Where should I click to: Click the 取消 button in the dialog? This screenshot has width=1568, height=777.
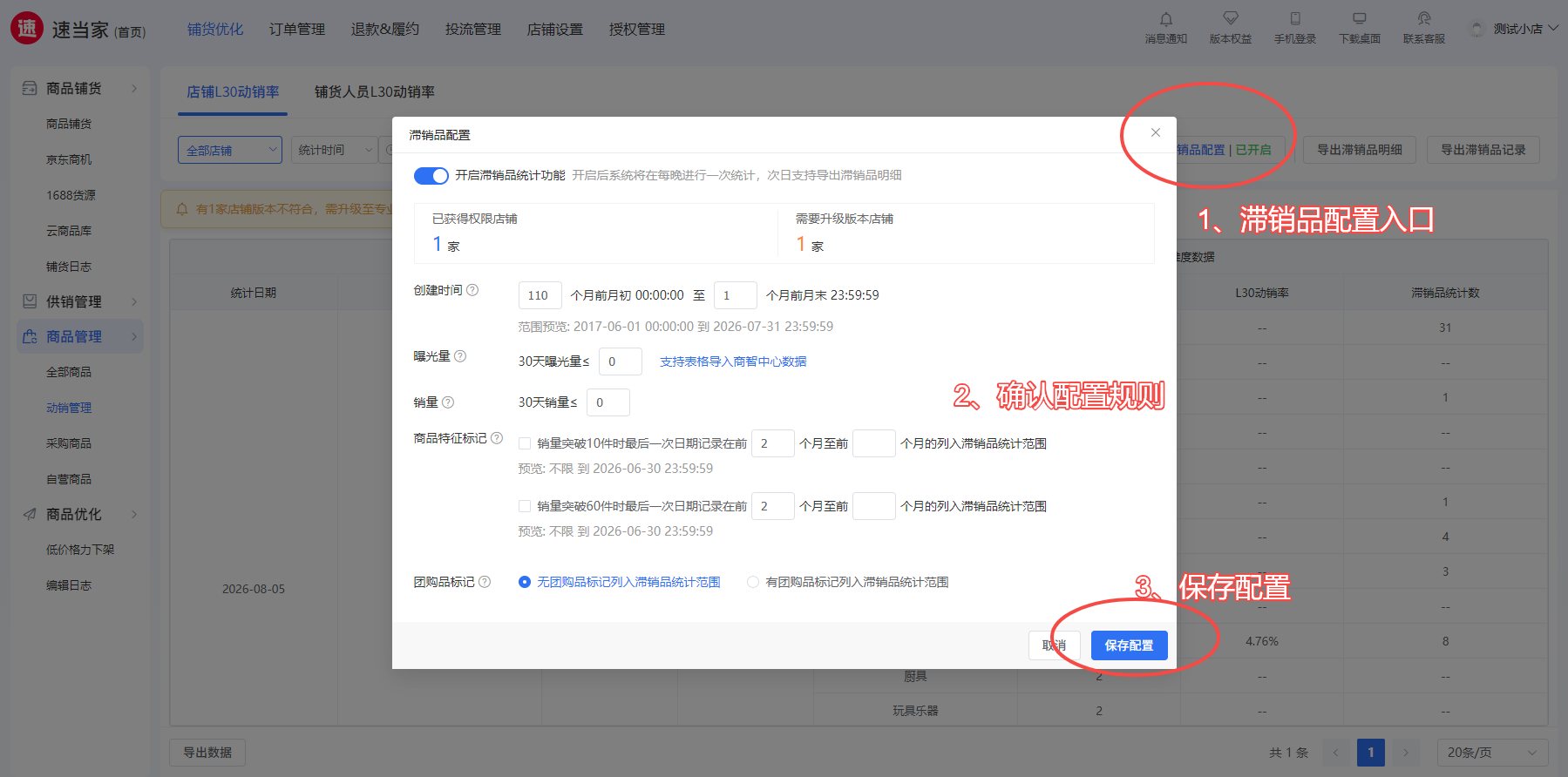pyautogui.click(x=1055, y=645)
